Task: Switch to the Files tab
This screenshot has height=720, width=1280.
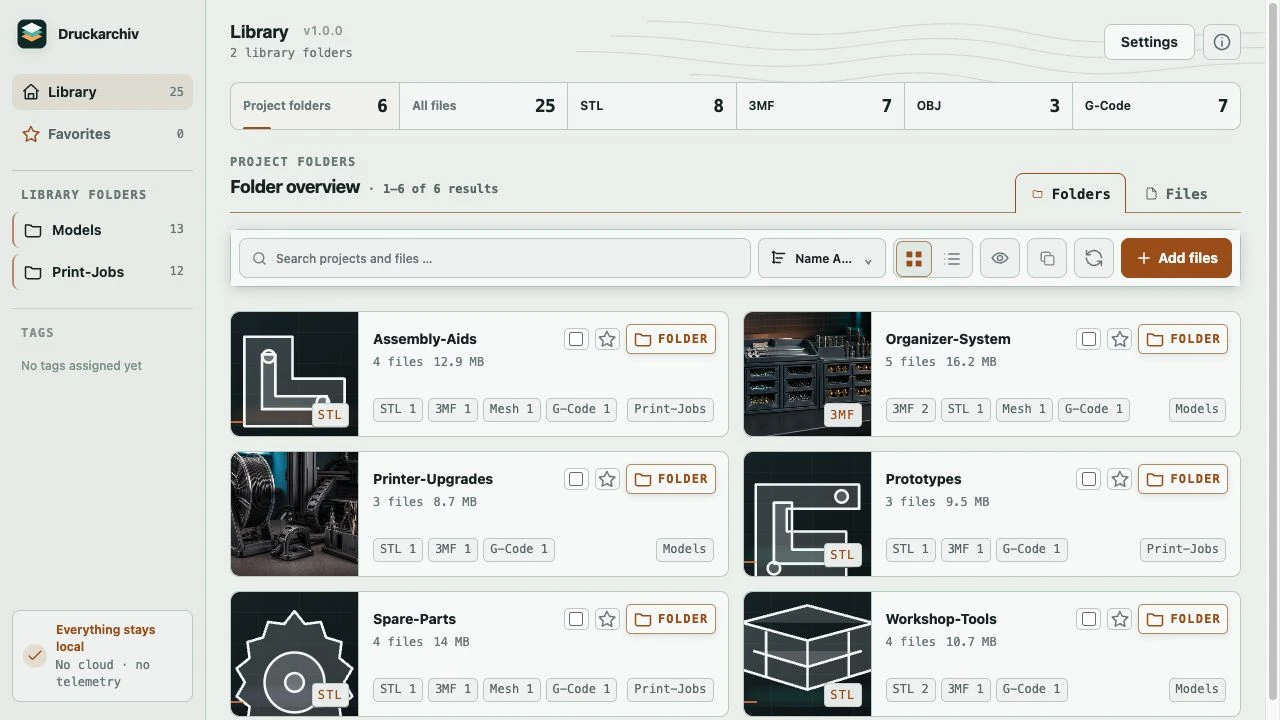Action: click(x=1176, y=194)
